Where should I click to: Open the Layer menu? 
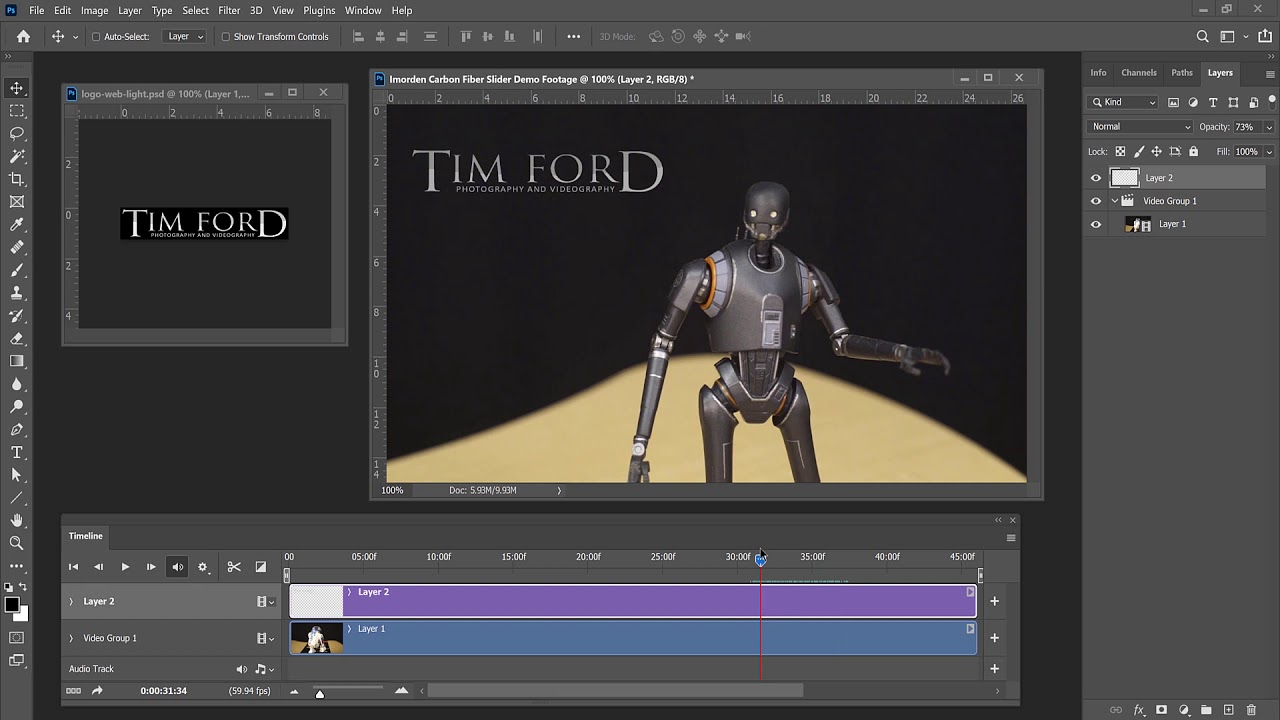pyautogui.click(x=130, y=10)
